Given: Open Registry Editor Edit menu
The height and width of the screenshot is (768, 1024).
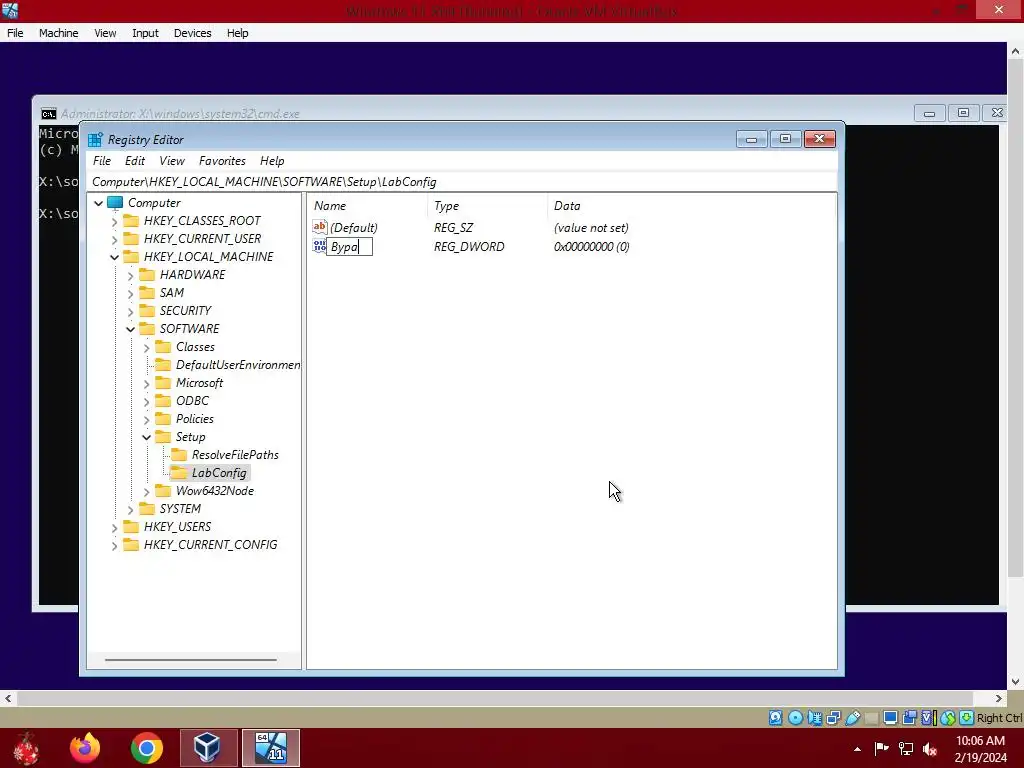Looking at the screenshot, I should [135, 161].
